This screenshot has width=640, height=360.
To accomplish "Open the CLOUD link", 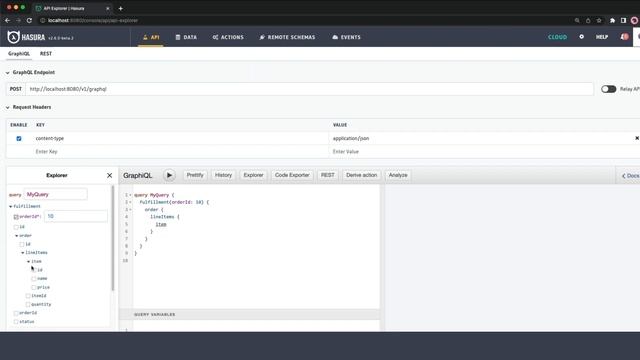I will coord(558,37).
